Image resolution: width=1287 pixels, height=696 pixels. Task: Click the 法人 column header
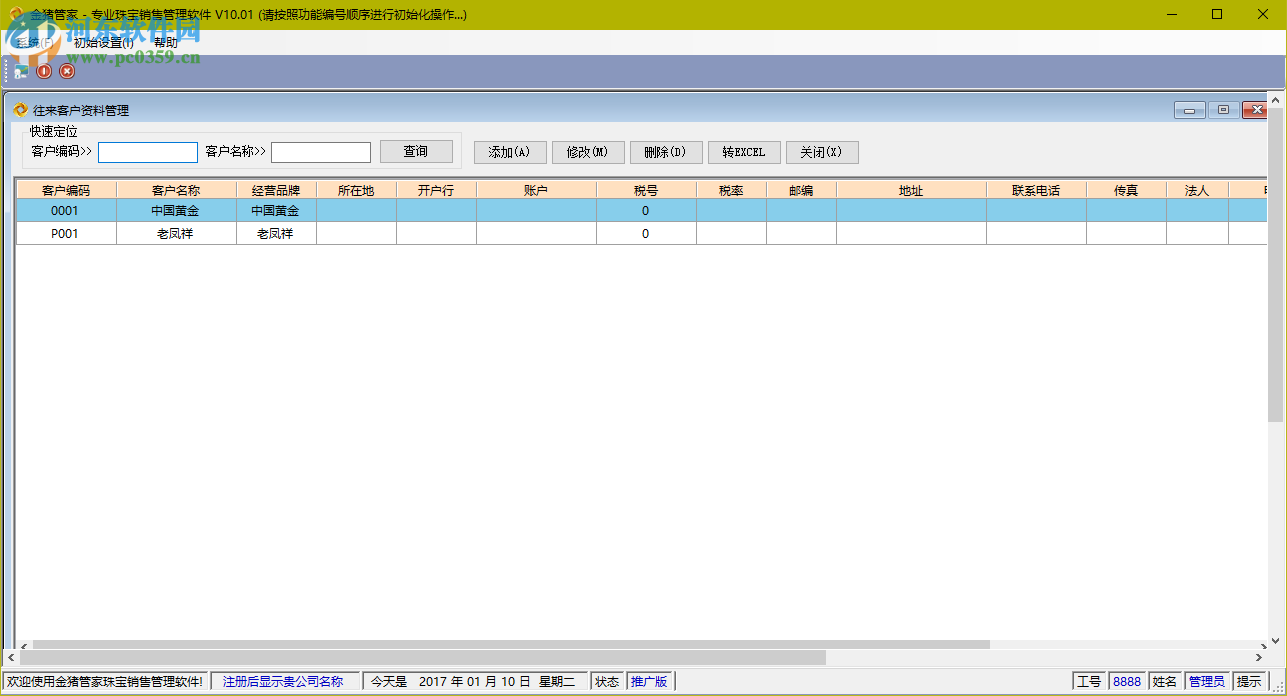point(1197,190)
